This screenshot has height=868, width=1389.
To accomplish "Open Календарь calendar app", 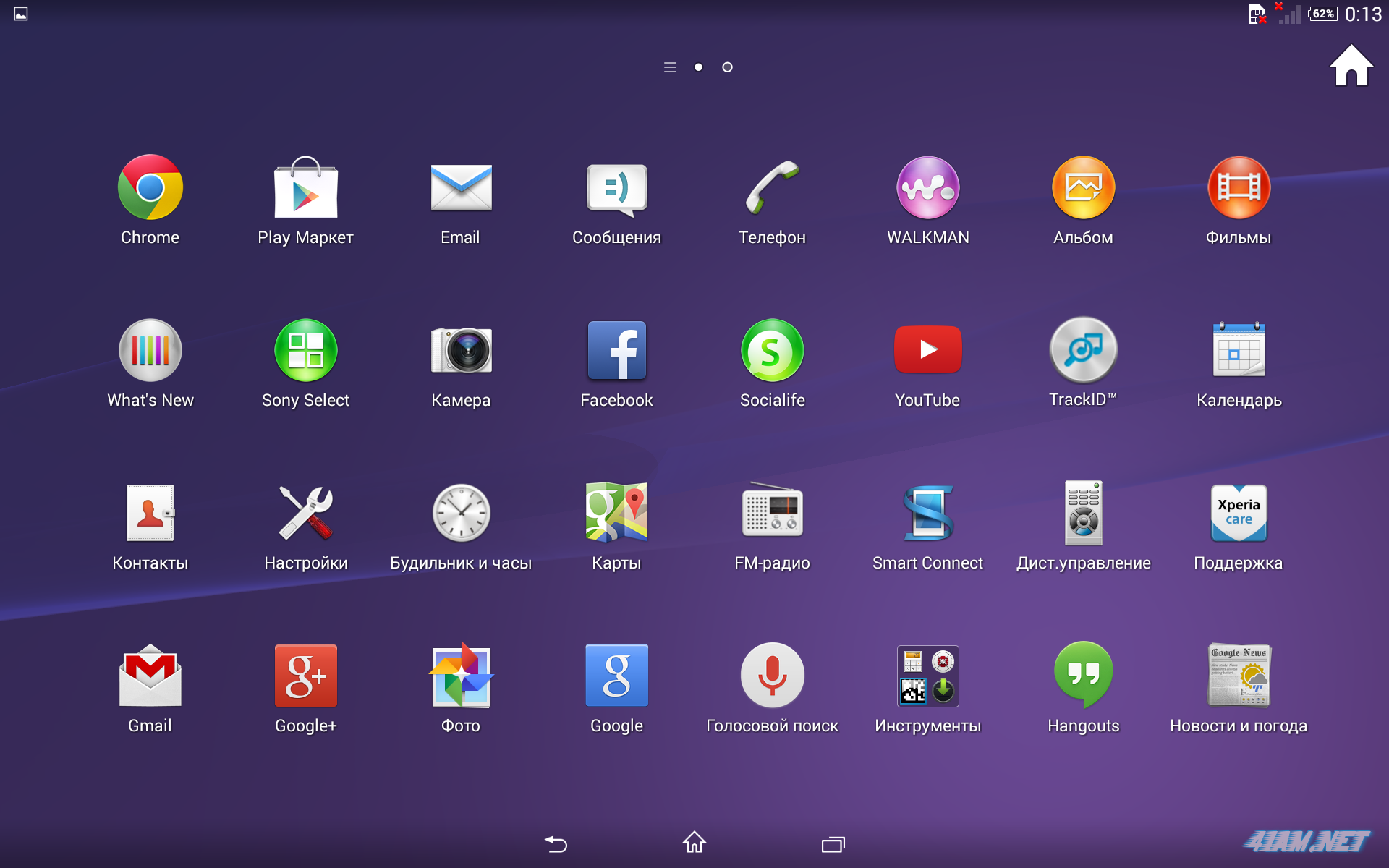I will (x=1239, y=349).
